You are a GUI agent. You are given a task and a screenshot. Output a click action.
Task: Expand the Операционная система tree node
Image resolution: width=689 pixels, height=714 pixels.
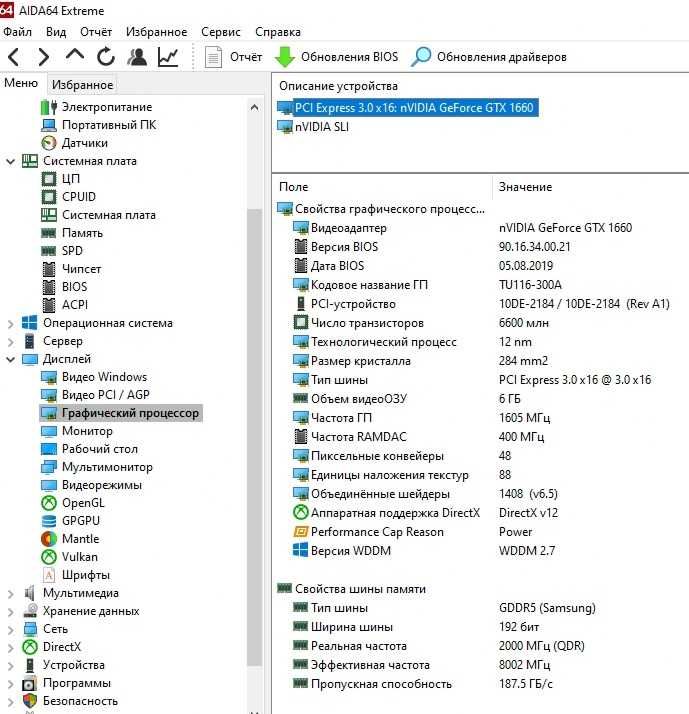coord(10,323)
